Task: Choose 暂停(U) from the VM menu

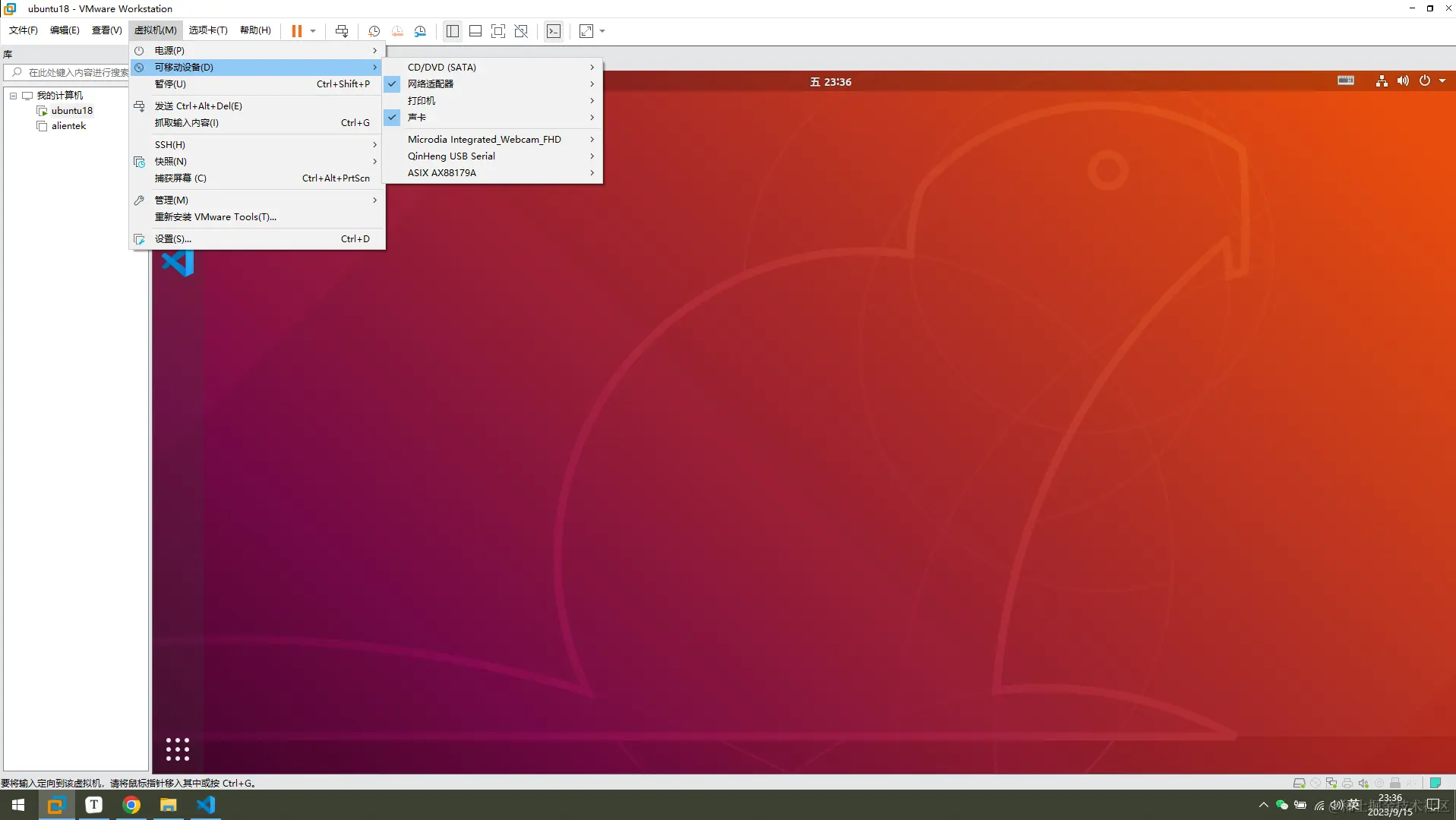Action: point(257,84)
